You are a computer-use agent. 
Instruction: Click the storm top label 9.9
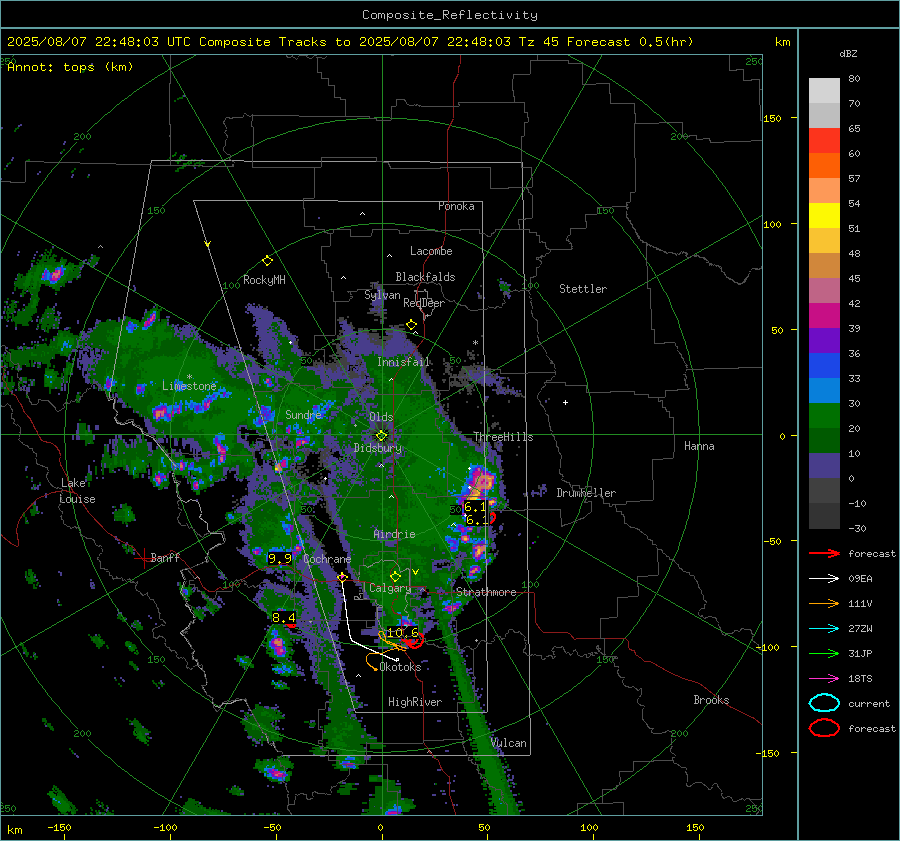[x=280, y=558]
